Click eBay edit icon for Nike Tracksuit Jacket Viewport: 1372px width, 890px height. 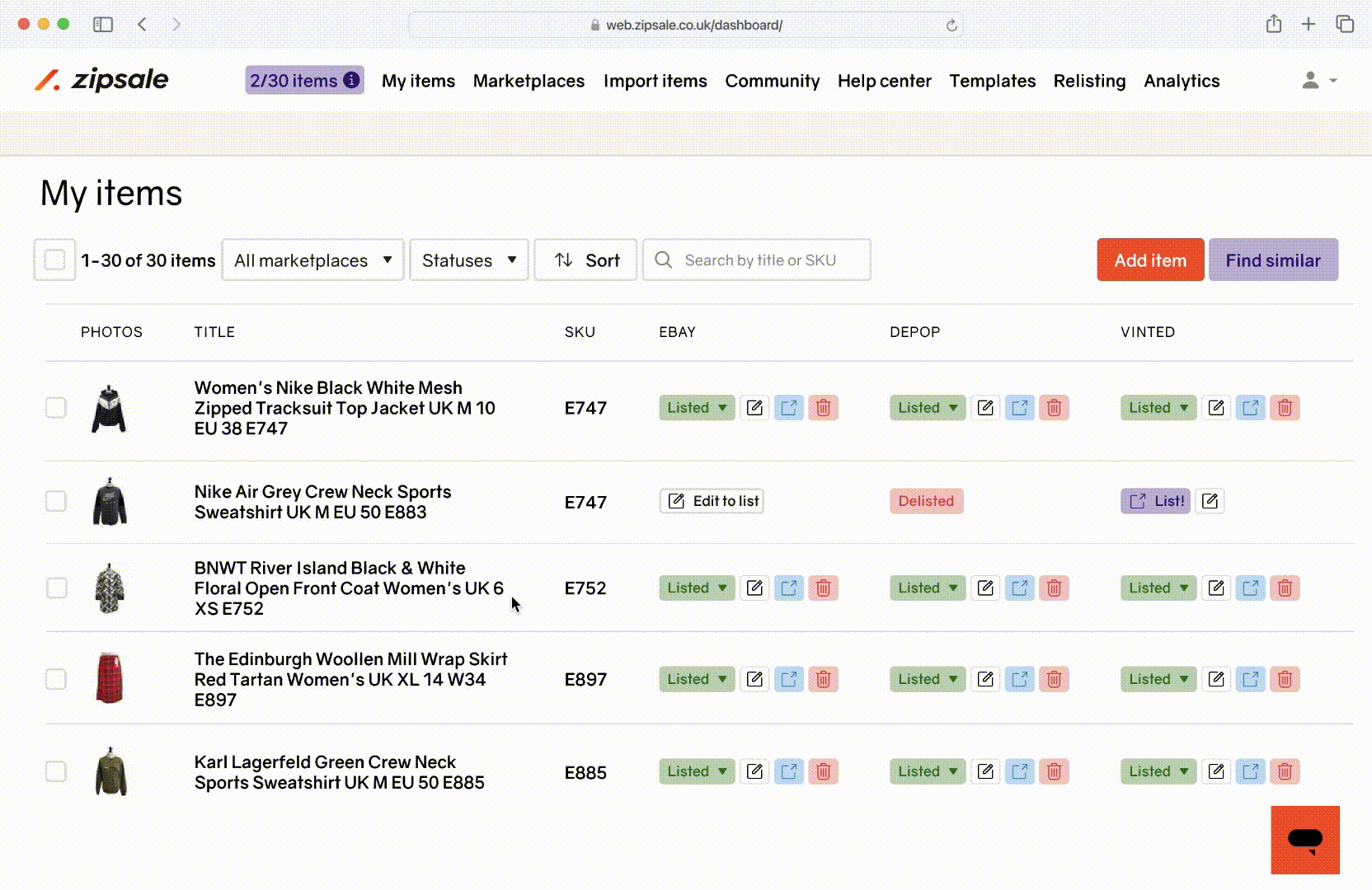(754, 408)
